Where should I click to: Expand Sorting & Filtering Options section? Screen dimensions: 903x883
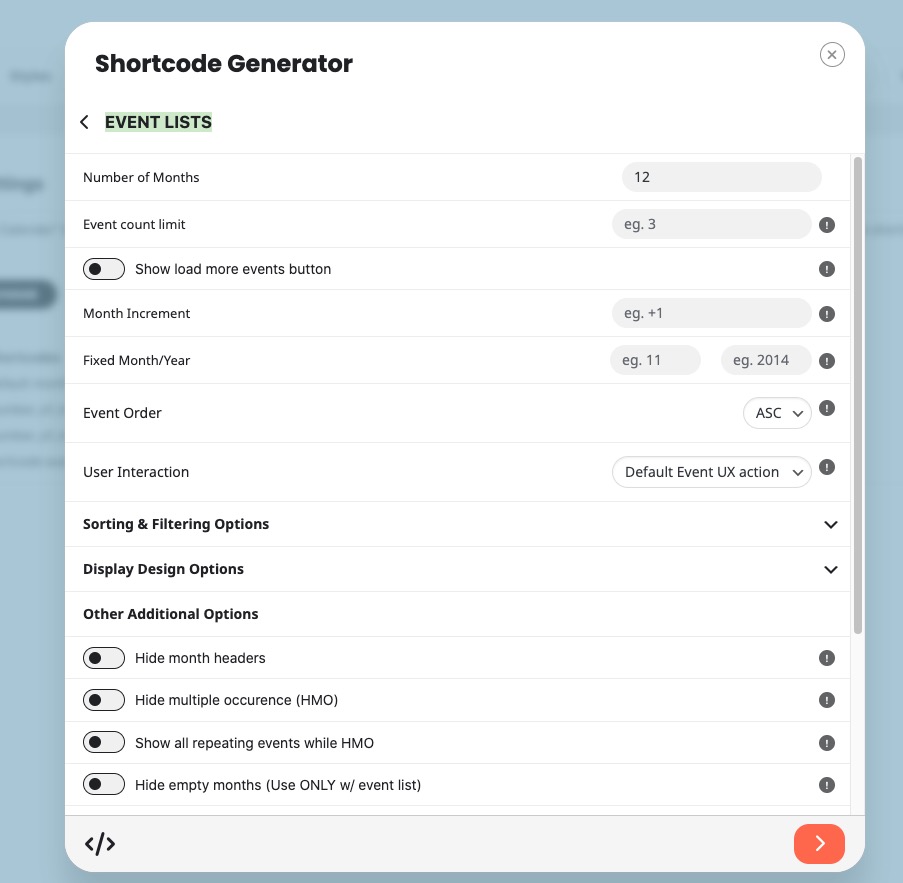pos(458,524)
